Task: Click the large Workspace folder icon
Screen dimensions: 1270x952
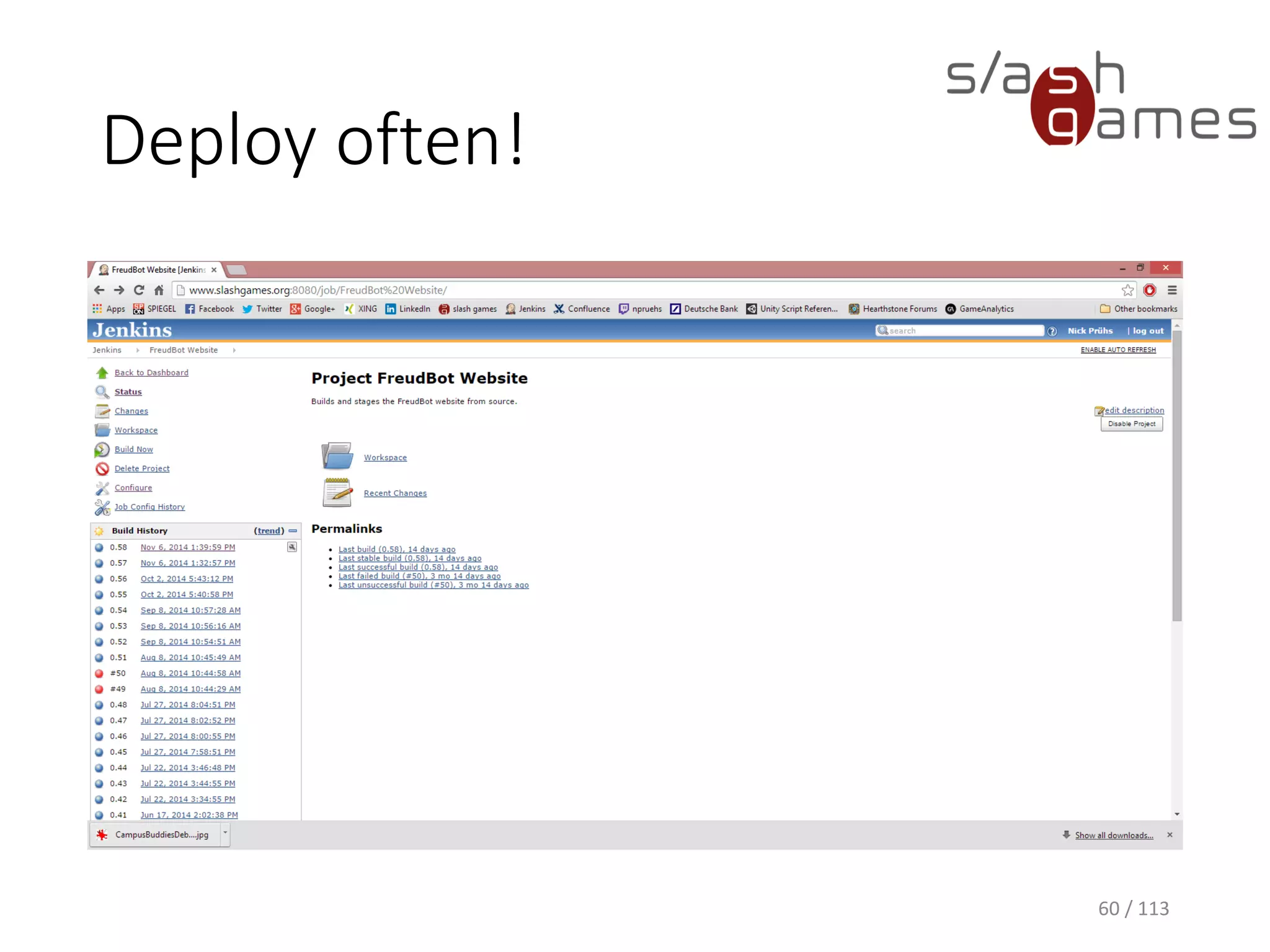Action: 337,456
